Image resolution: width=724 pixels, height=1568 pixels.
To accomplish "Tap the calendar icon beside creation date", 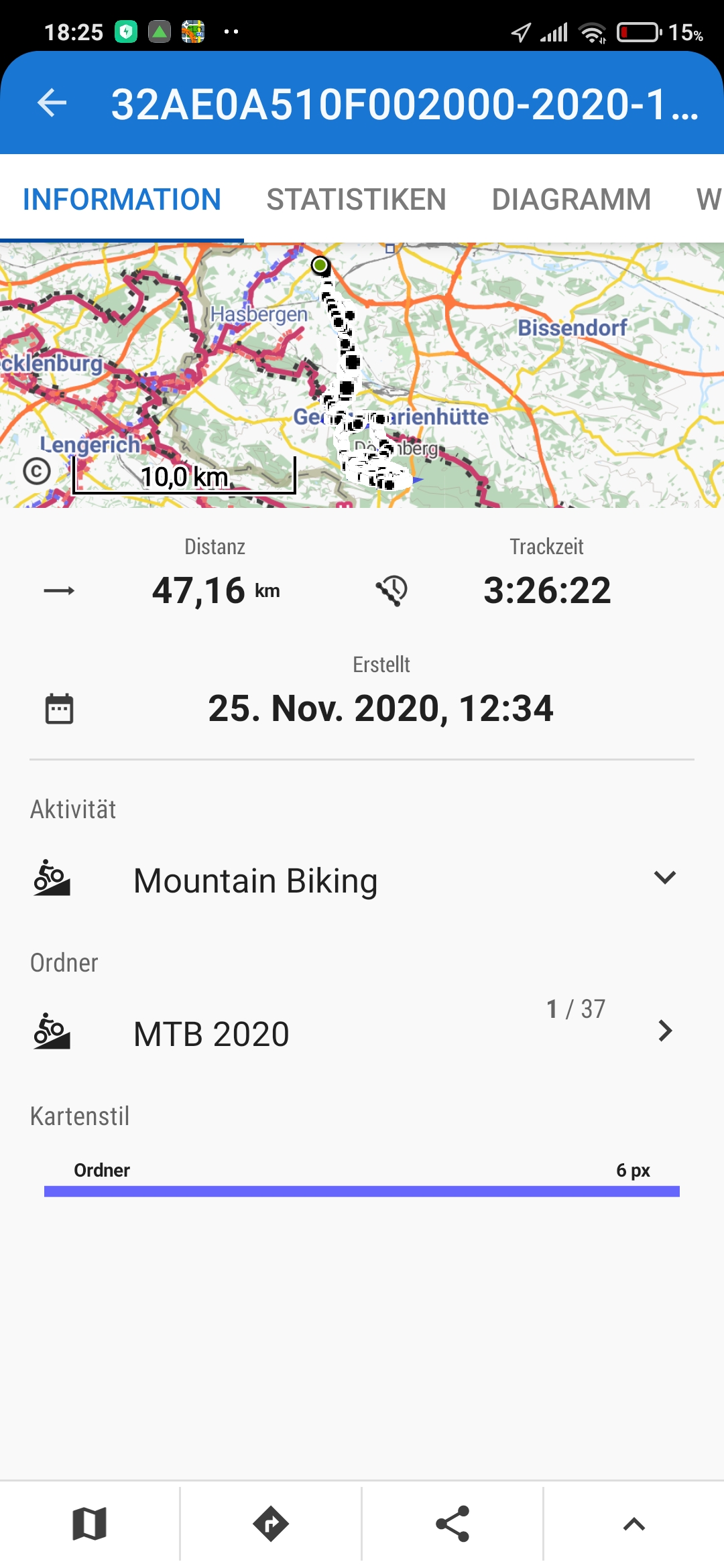I will pos(59,709).
